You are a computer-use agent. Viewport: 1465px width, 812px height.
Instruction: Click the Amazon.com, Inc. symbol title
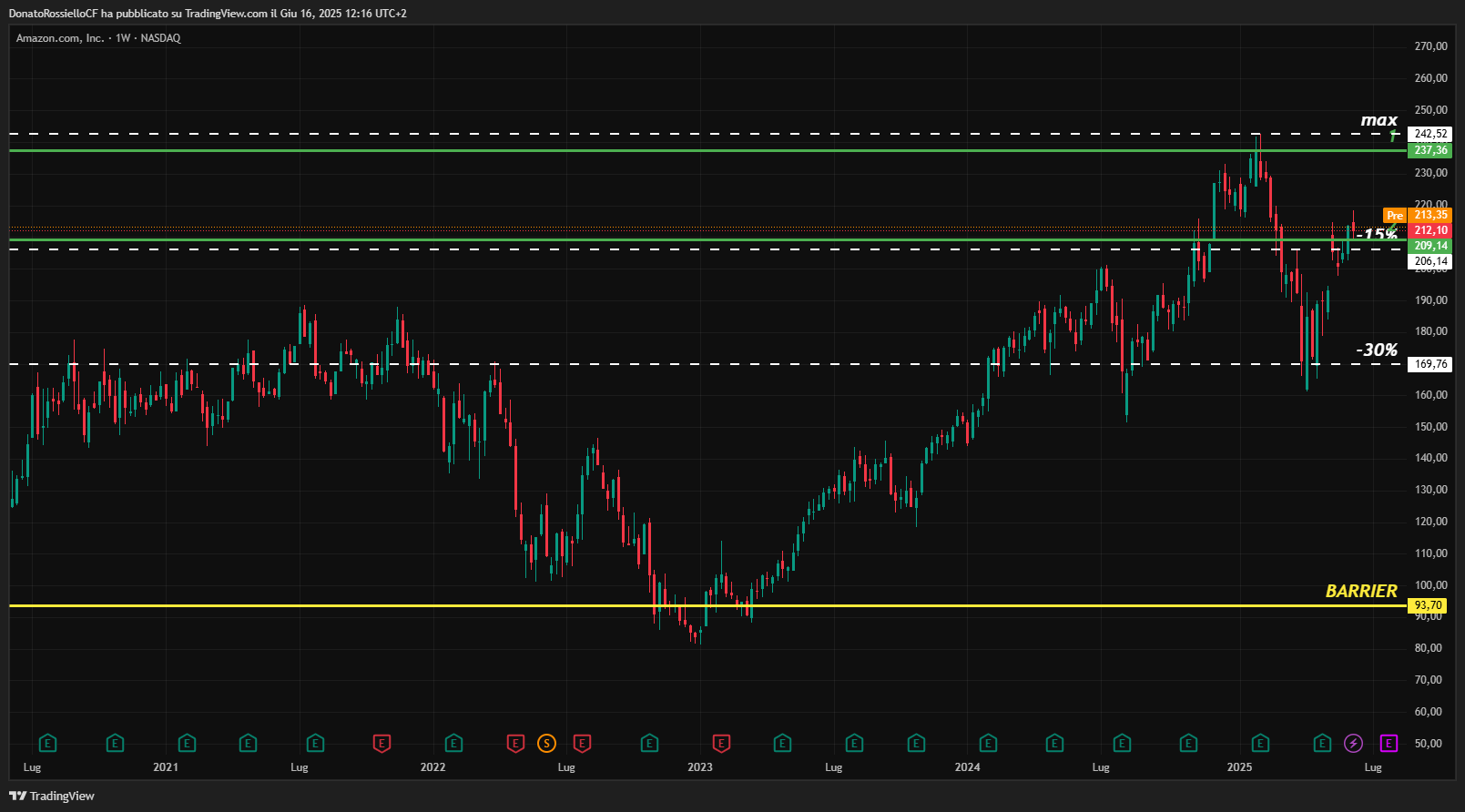click(x=60, y=38)
